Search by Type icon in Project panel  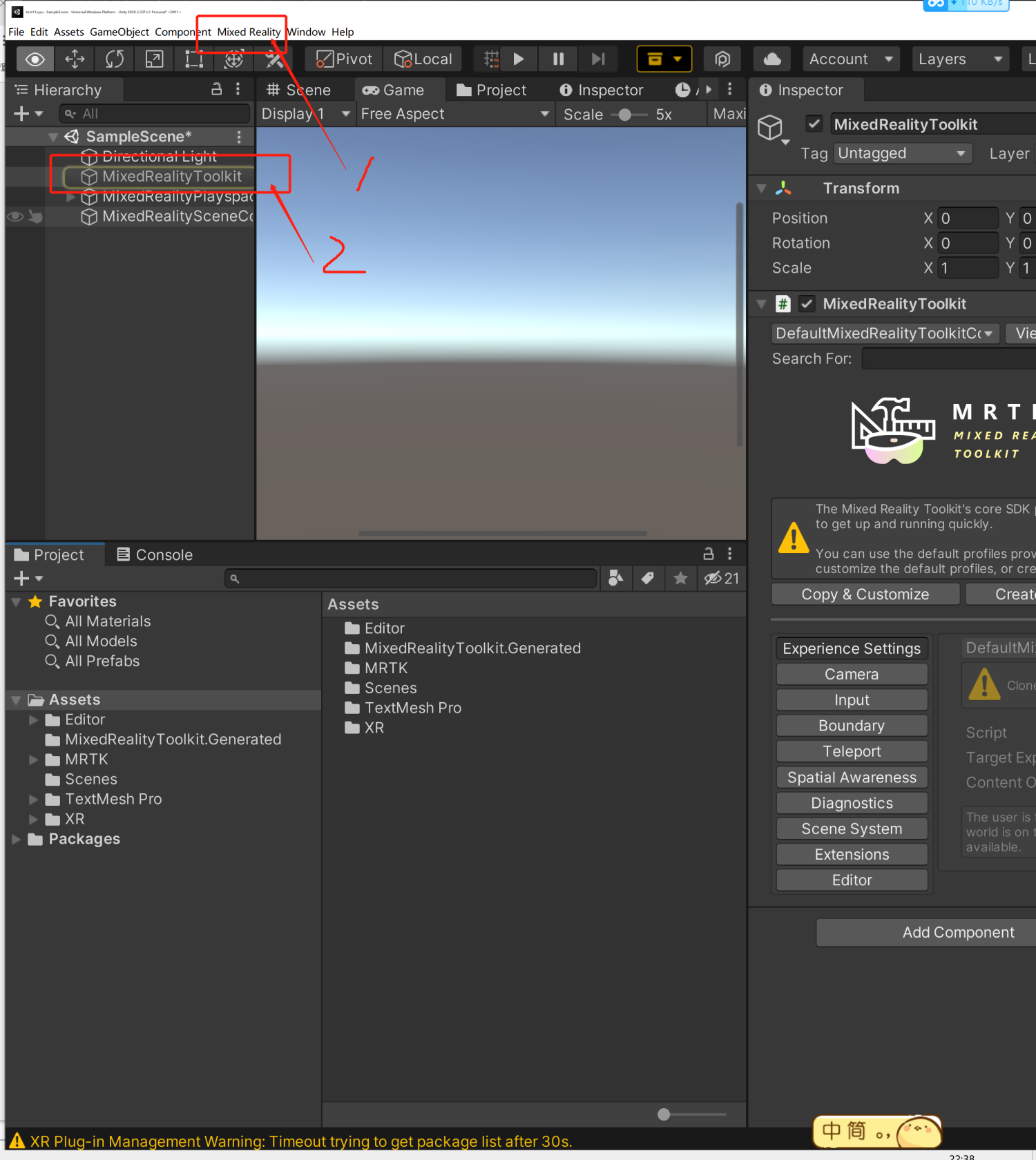(615, 578)
